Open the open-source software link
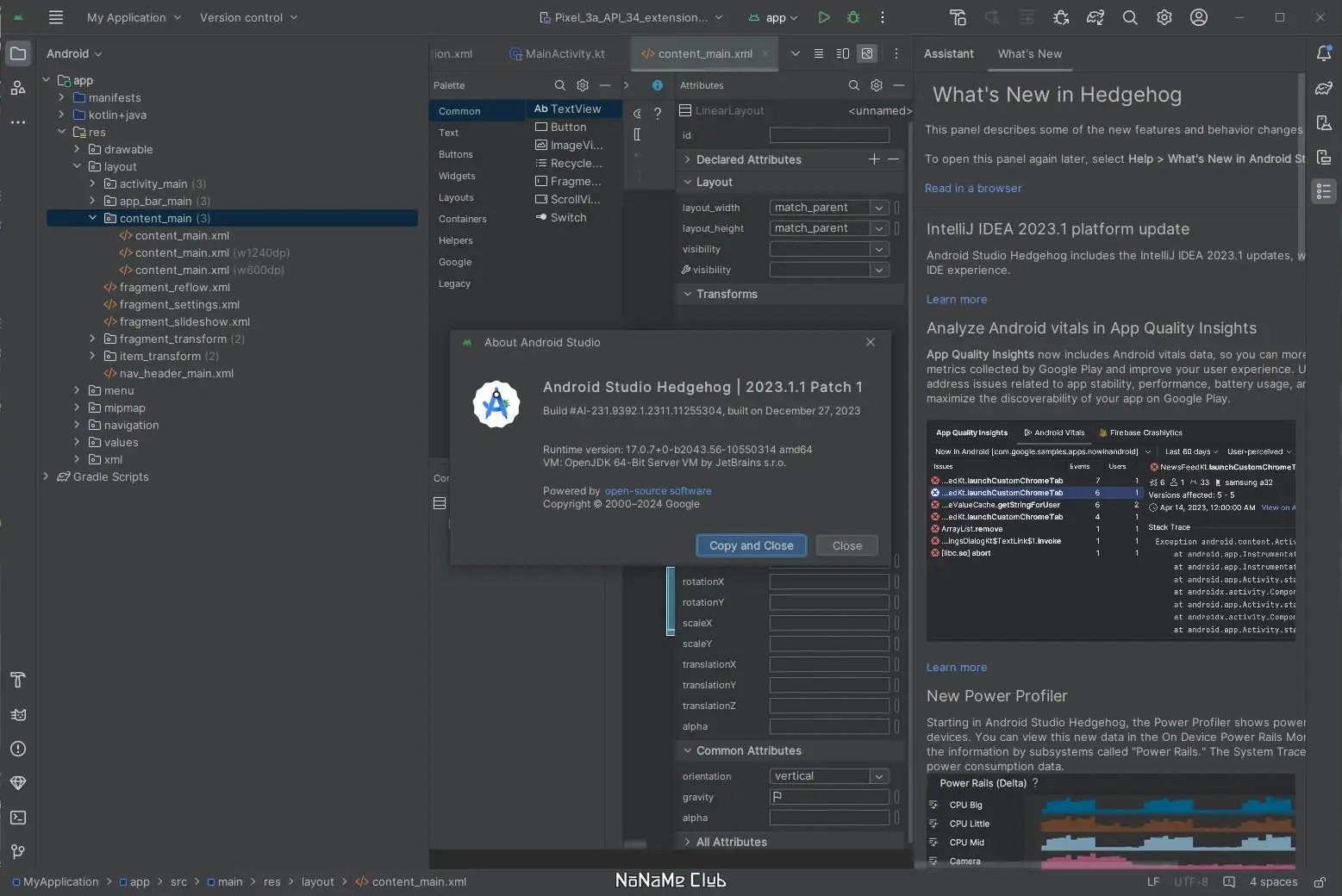This screenshot has height=896, width=1342. [x=658, y=491]
